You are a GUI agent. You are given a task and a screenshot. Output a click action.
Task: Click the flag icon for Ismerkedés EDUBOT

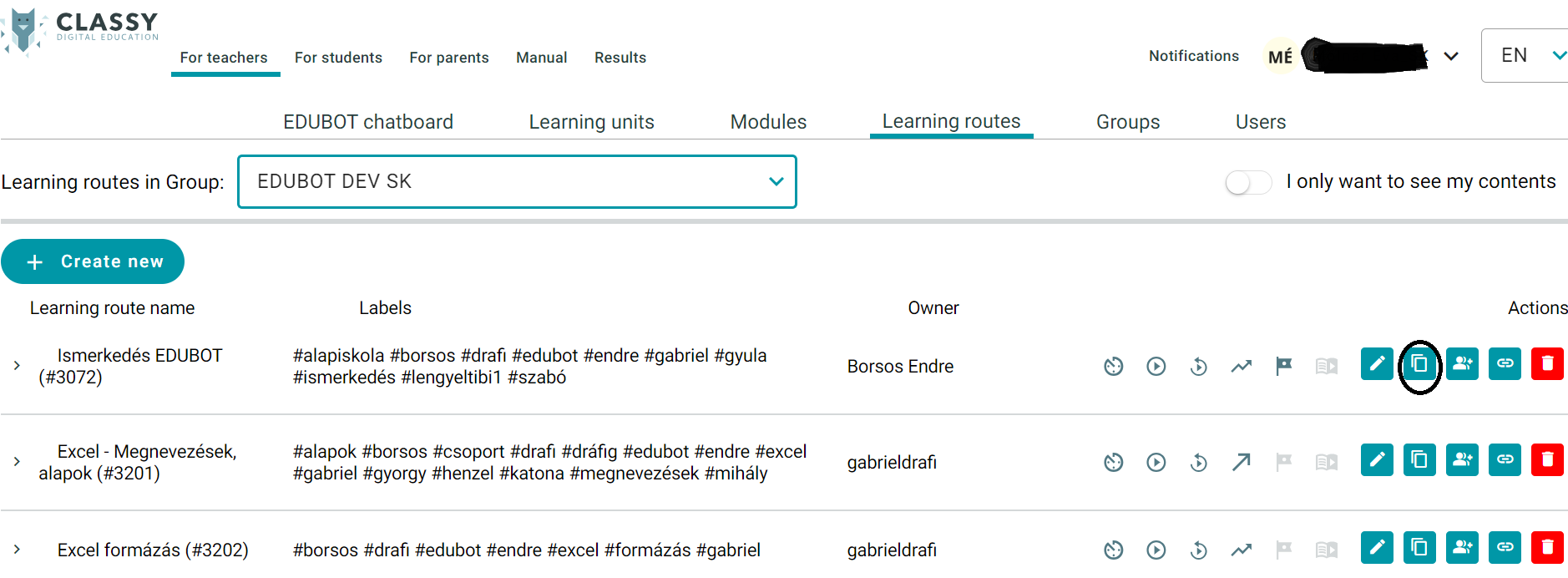1283,366
